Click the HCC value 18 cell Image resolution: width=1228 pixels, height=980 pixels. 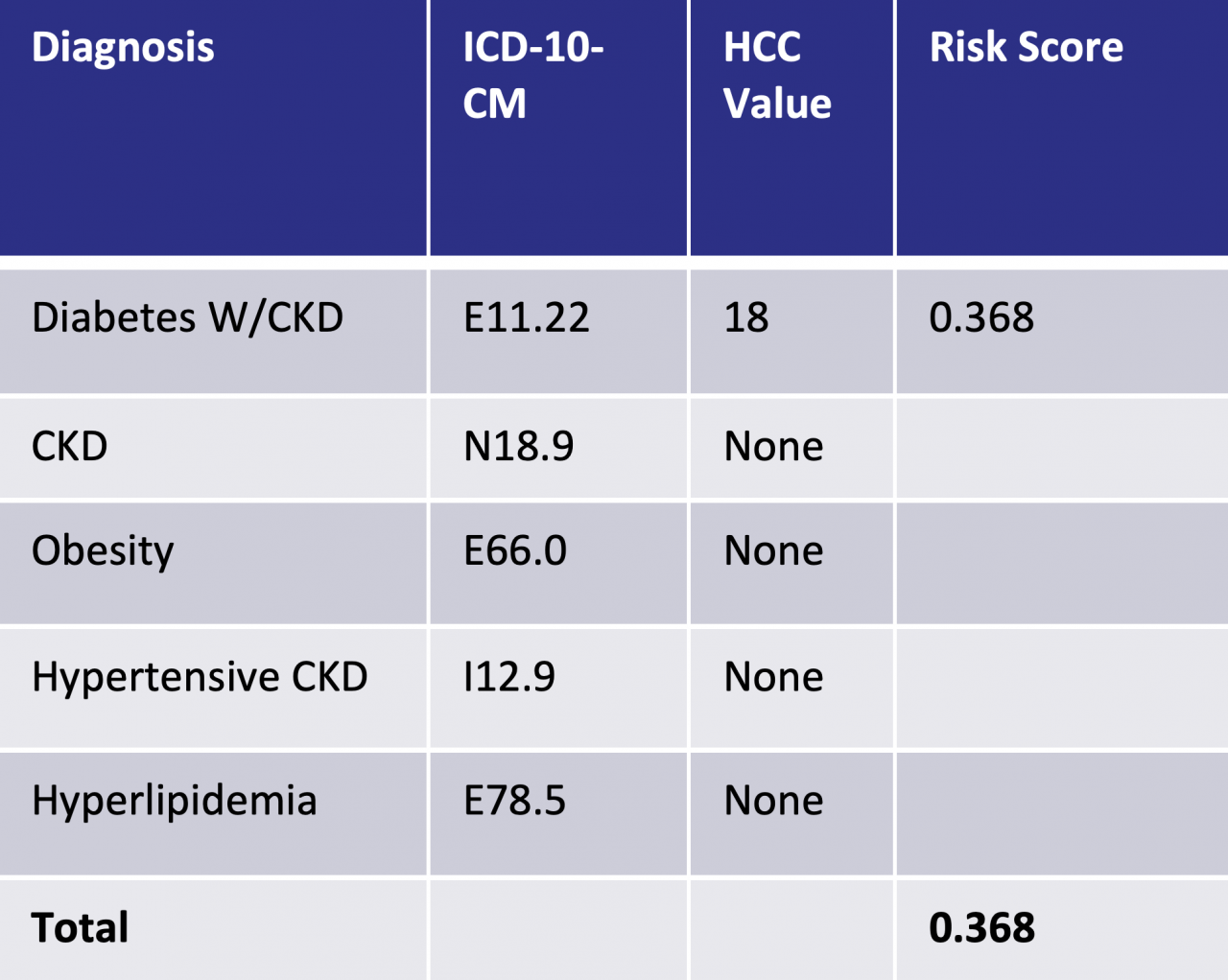(x=746, y=318)
